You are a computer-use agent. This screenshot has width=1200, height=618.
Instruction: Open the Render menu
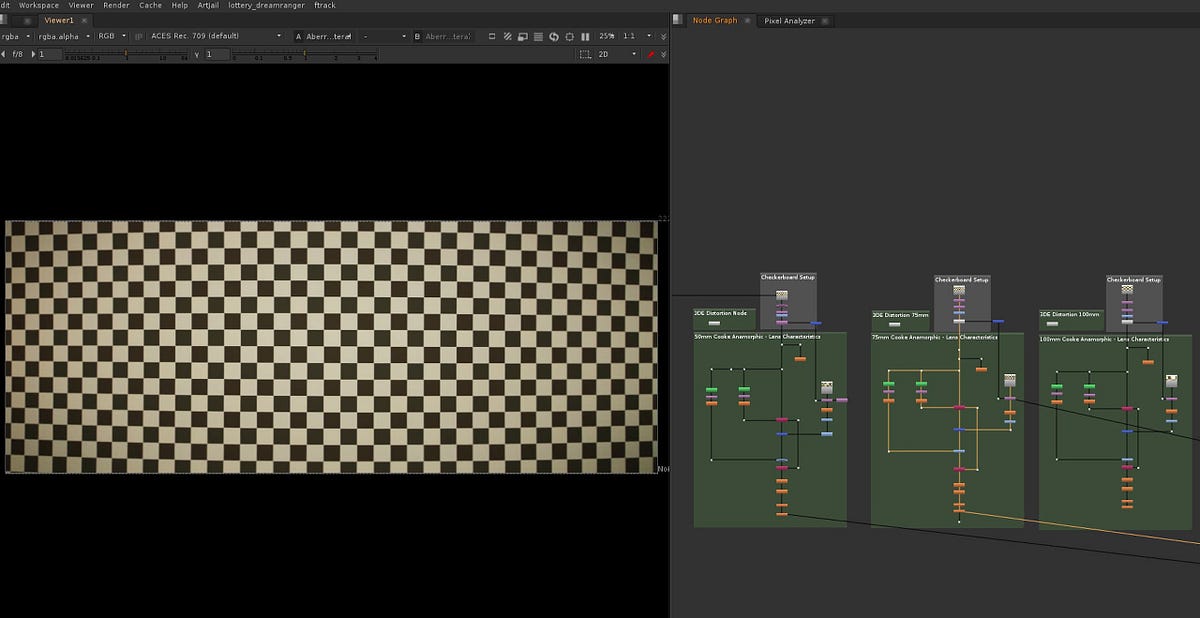[x=116, y=5]
